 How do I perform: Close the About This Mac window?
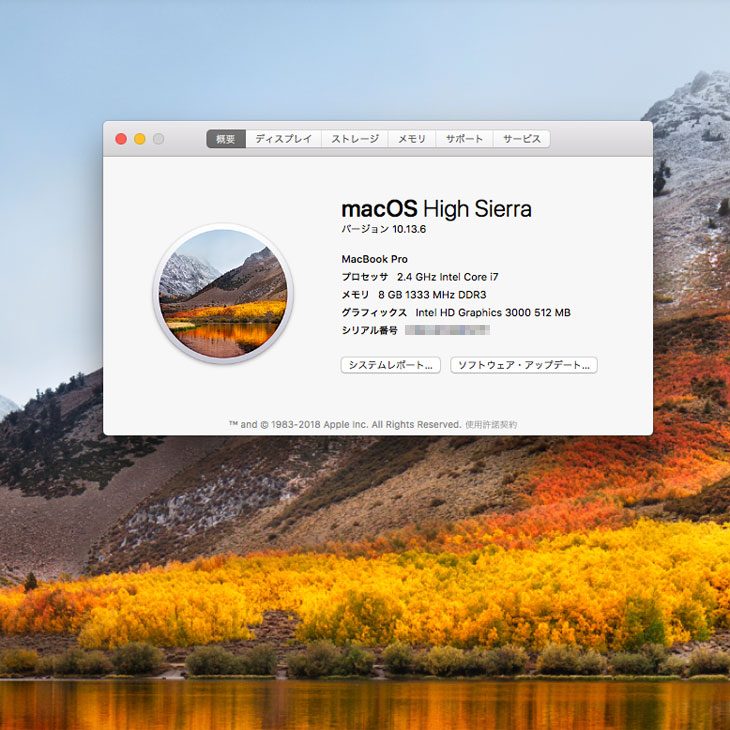[x=121, y=139]
